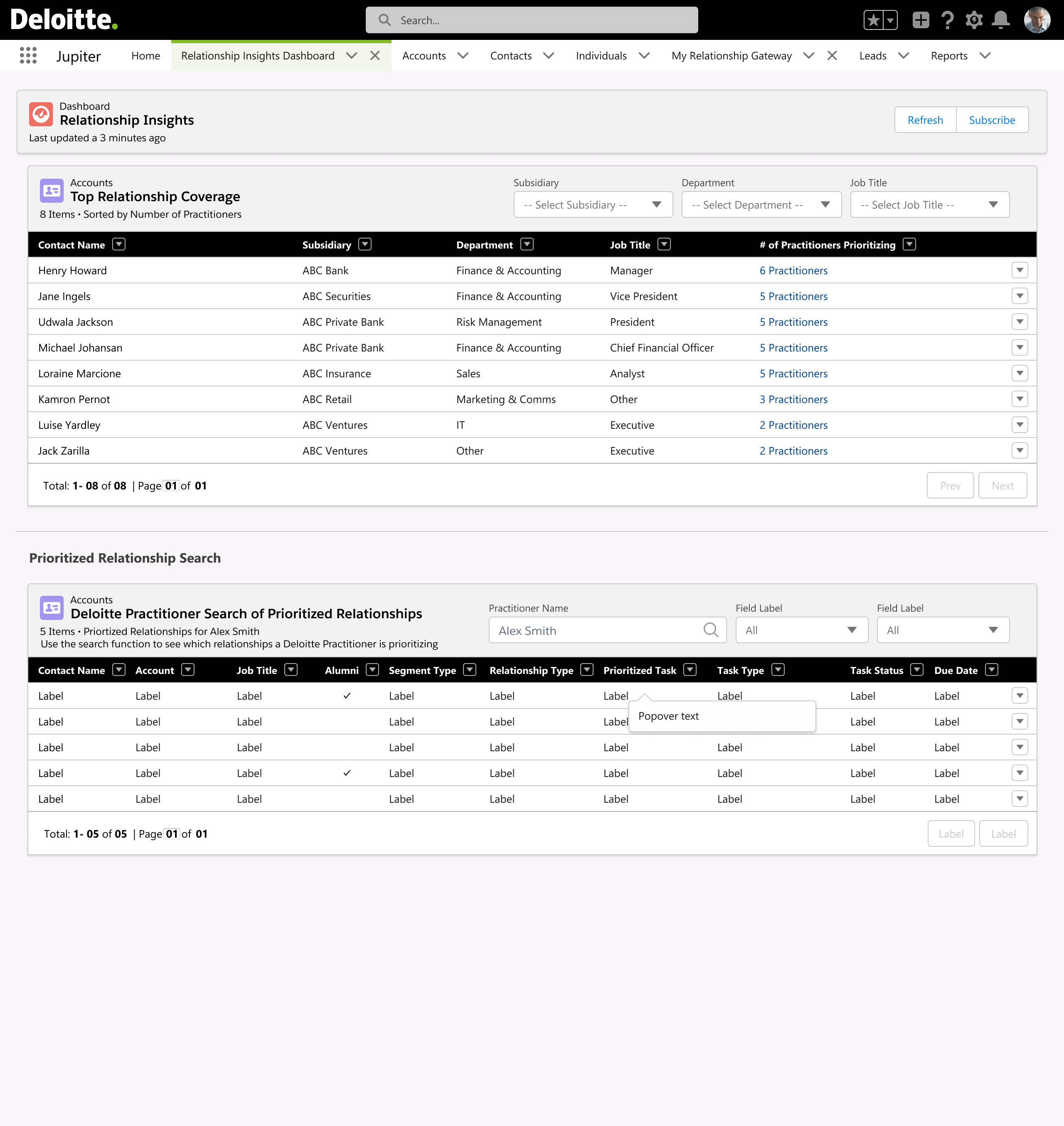Switch to the Accounts tab
Image resolution: width=1064 pixels, height=1126 pixels.
(x=424, y=56)
